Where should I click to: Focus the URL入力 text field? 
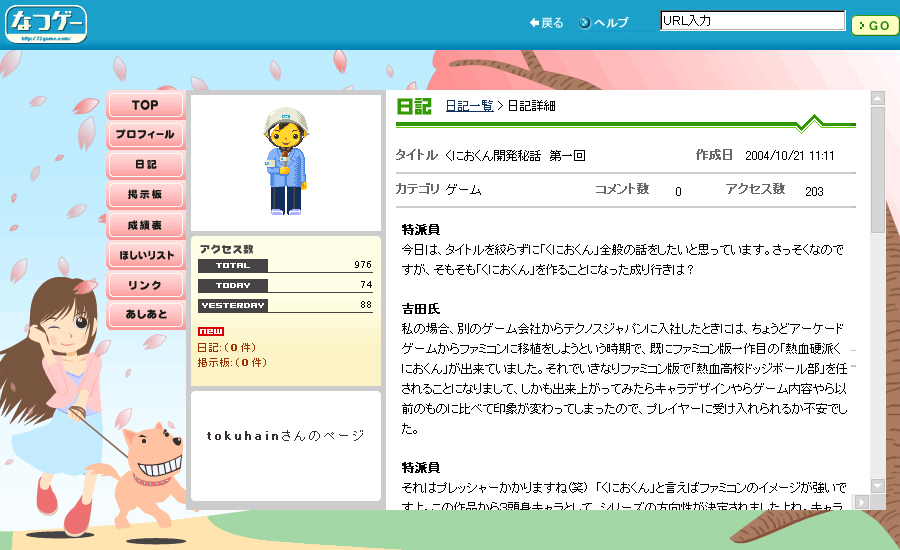click(752, 21)
